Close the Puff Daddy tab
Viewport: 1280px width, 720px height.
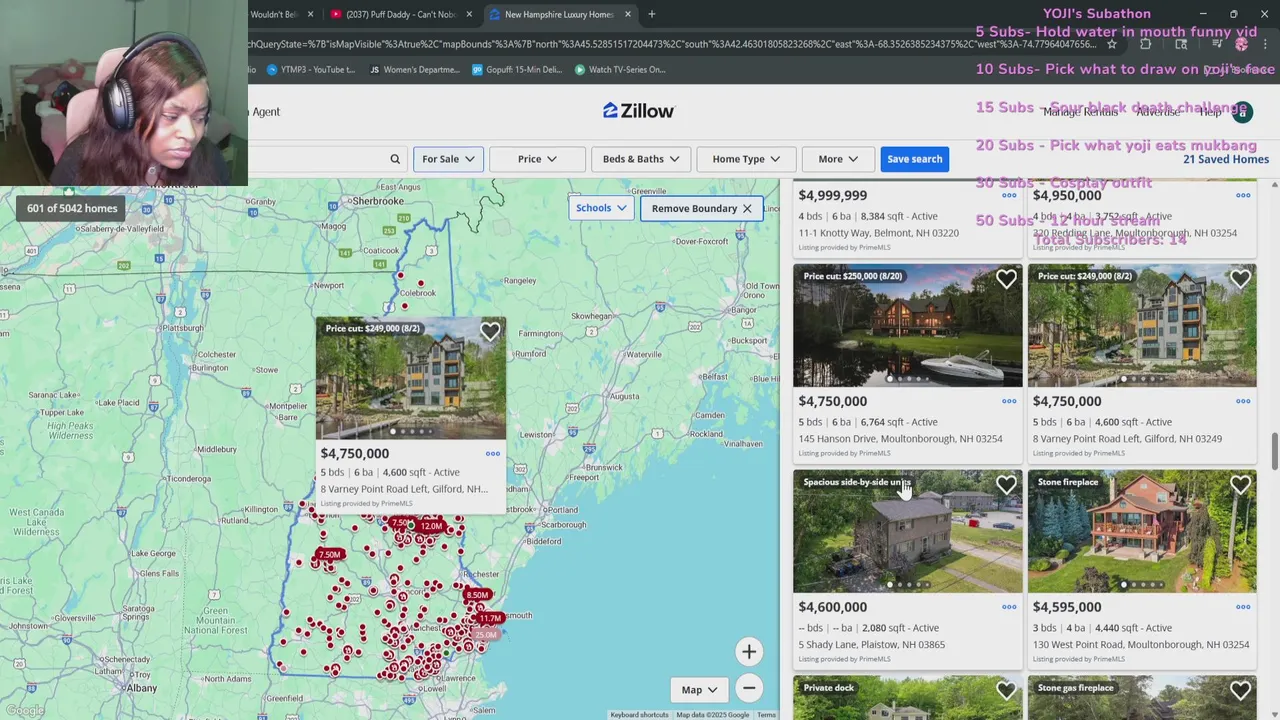tap(469, 14)
